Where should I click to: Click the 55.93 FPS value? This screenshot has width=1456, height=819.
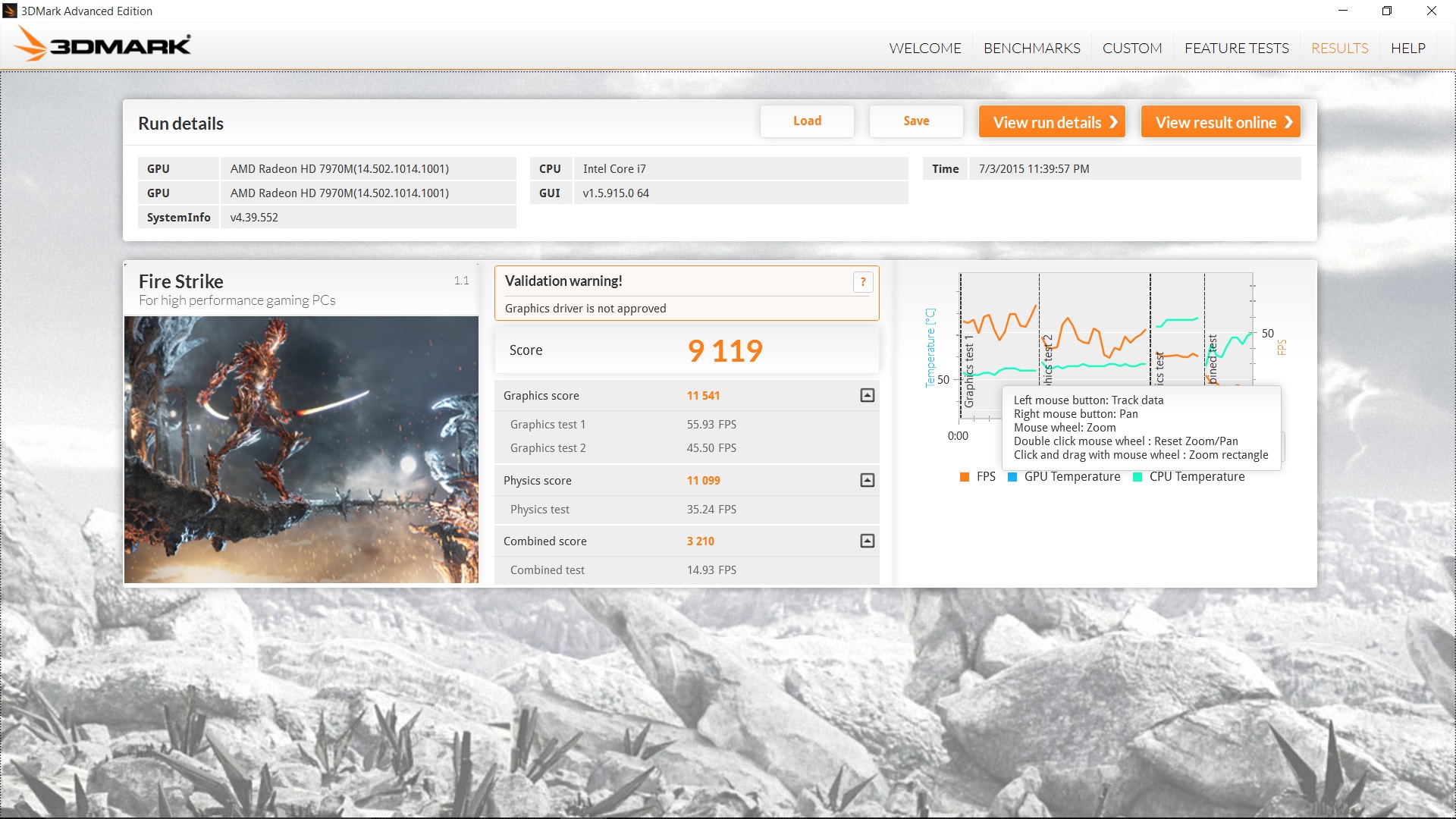tap(711, 425)
